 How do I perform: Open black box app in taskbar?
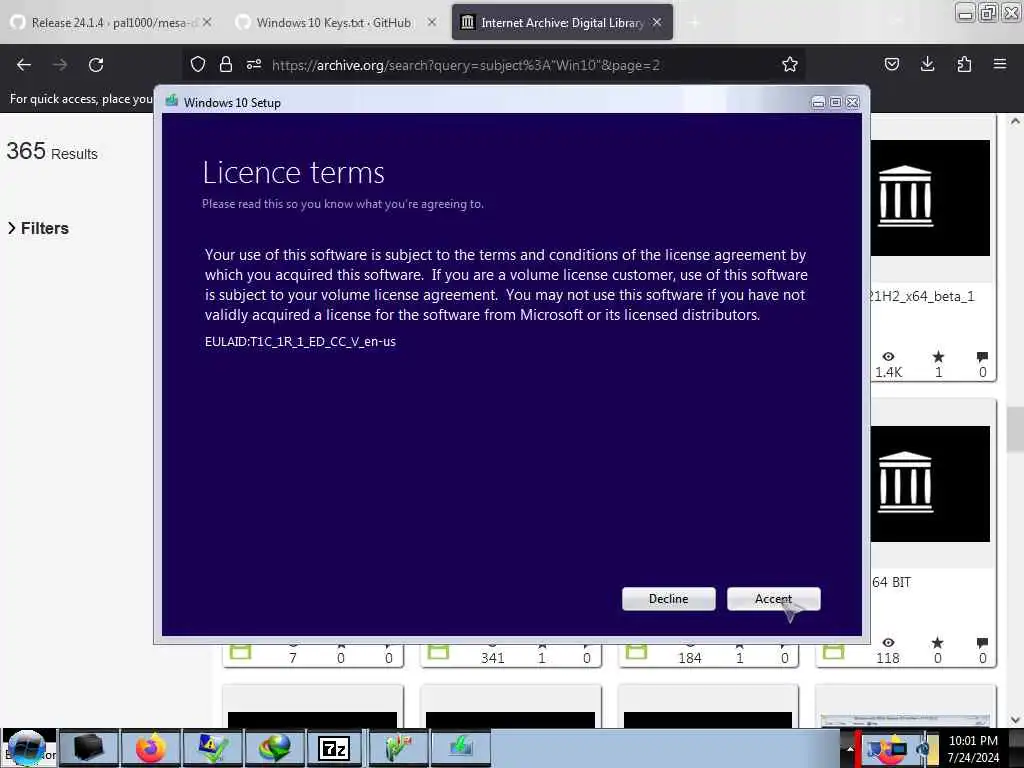[x=89, y=748]
